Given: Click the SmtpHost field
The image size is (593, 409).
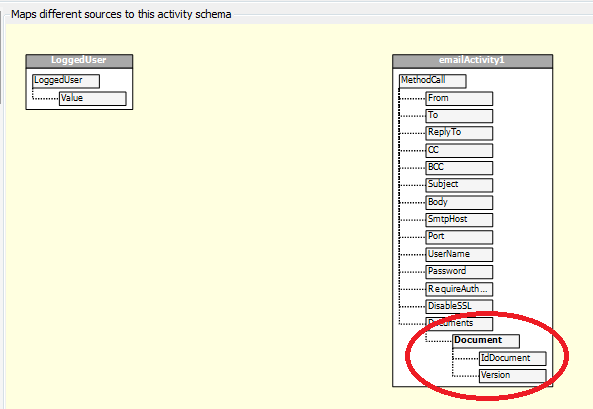Looking at the screenshot, I should point(459,220).
